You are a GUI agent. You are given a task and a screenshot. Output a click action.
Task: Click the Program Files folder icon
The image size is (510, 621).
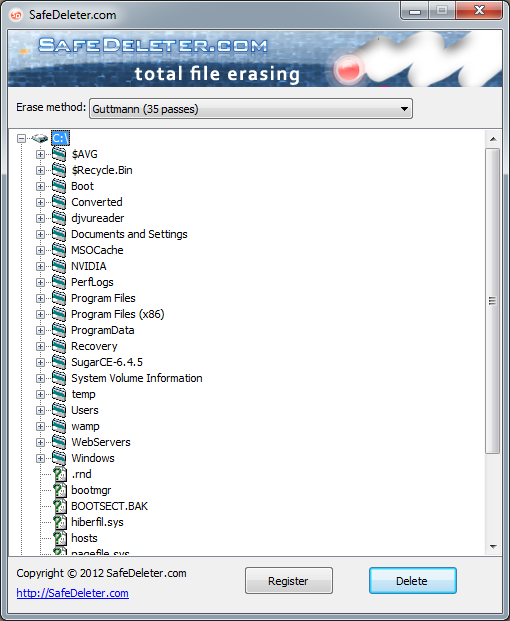coord(59,297)
